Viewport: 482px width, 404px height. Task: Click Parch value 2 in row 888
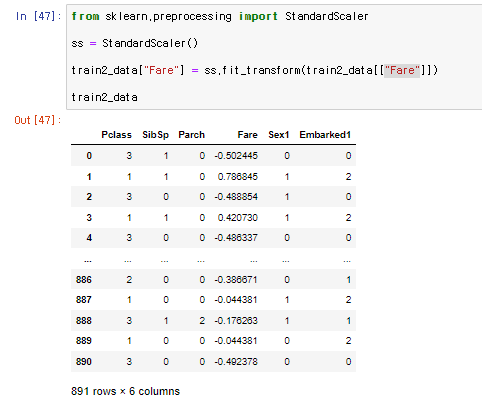202,321
